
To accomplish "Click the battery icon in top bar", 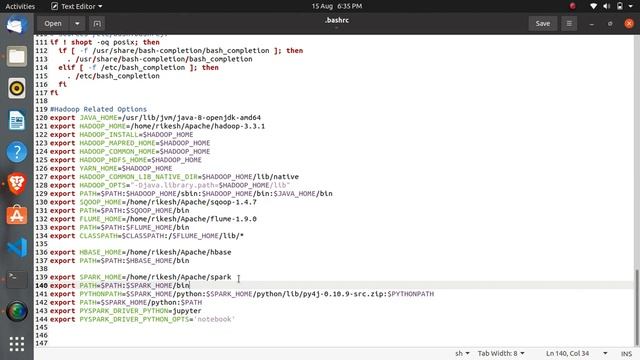I will point(620,6).
